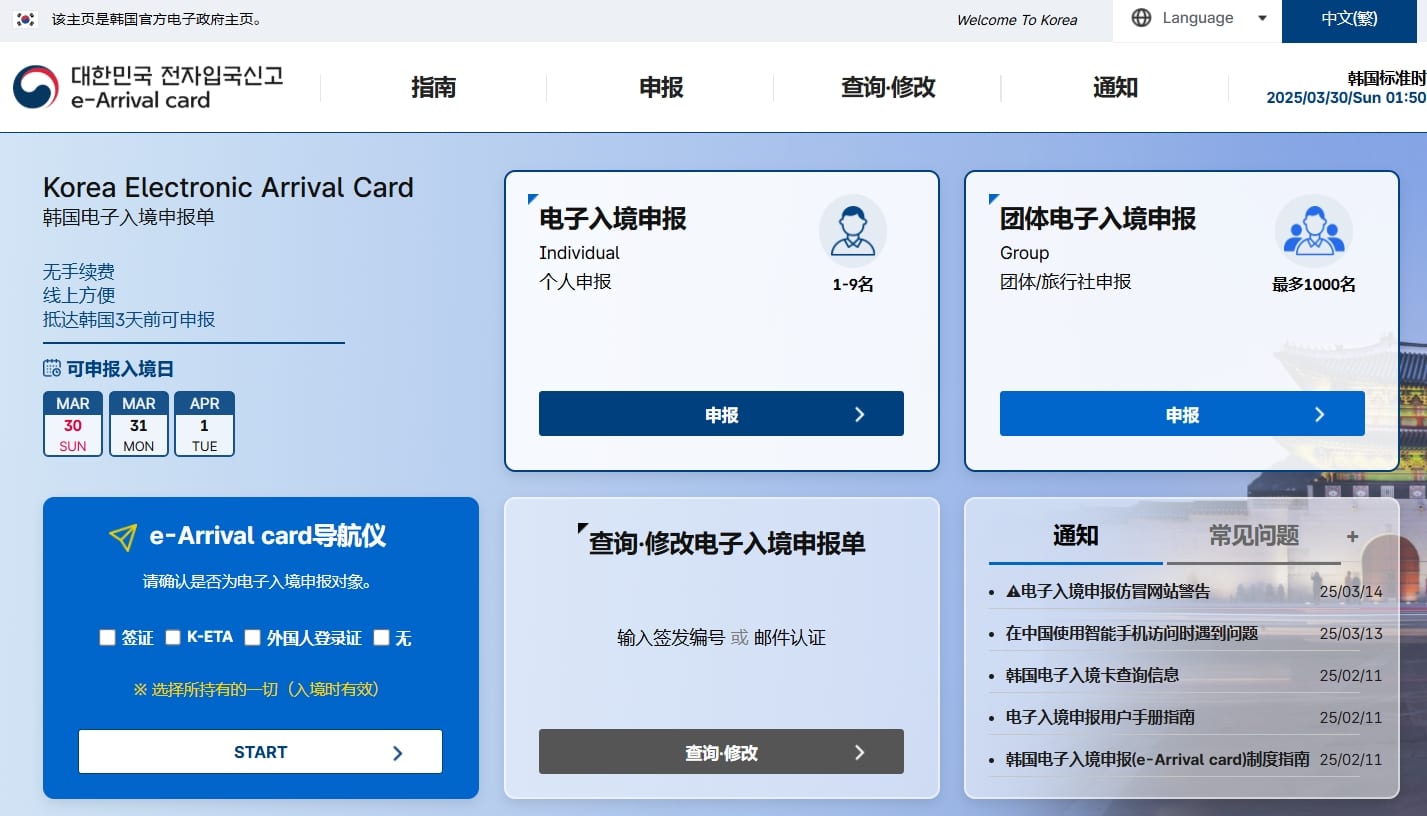Check the 签证 checkbox
Viewport: 1427px width, 816px height.
pos(107,638)
